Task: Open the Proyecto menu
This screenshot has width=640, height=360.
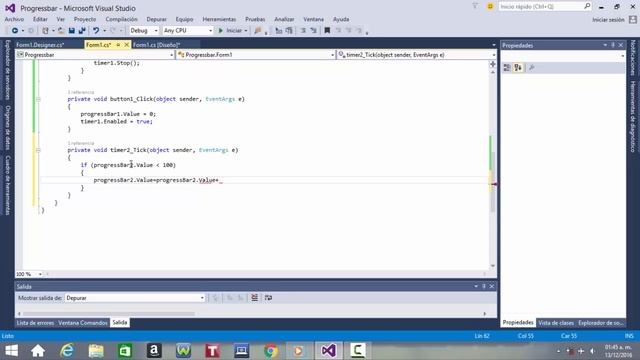Action: pos(85,19)
